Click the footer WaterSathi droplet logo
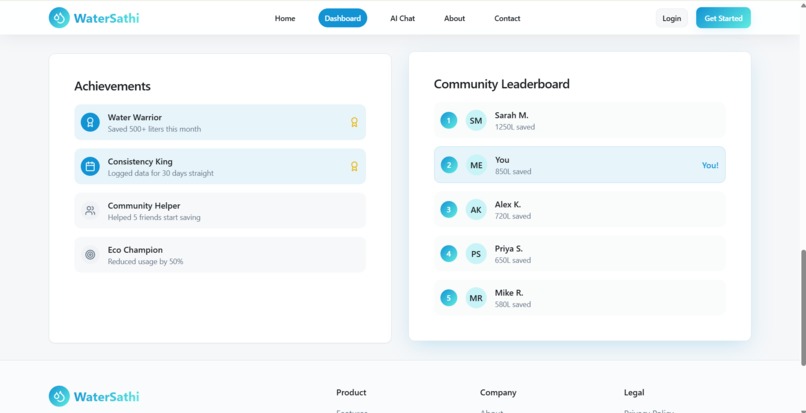This screenshot has height=413, width=806. click(x=59, y=396)
